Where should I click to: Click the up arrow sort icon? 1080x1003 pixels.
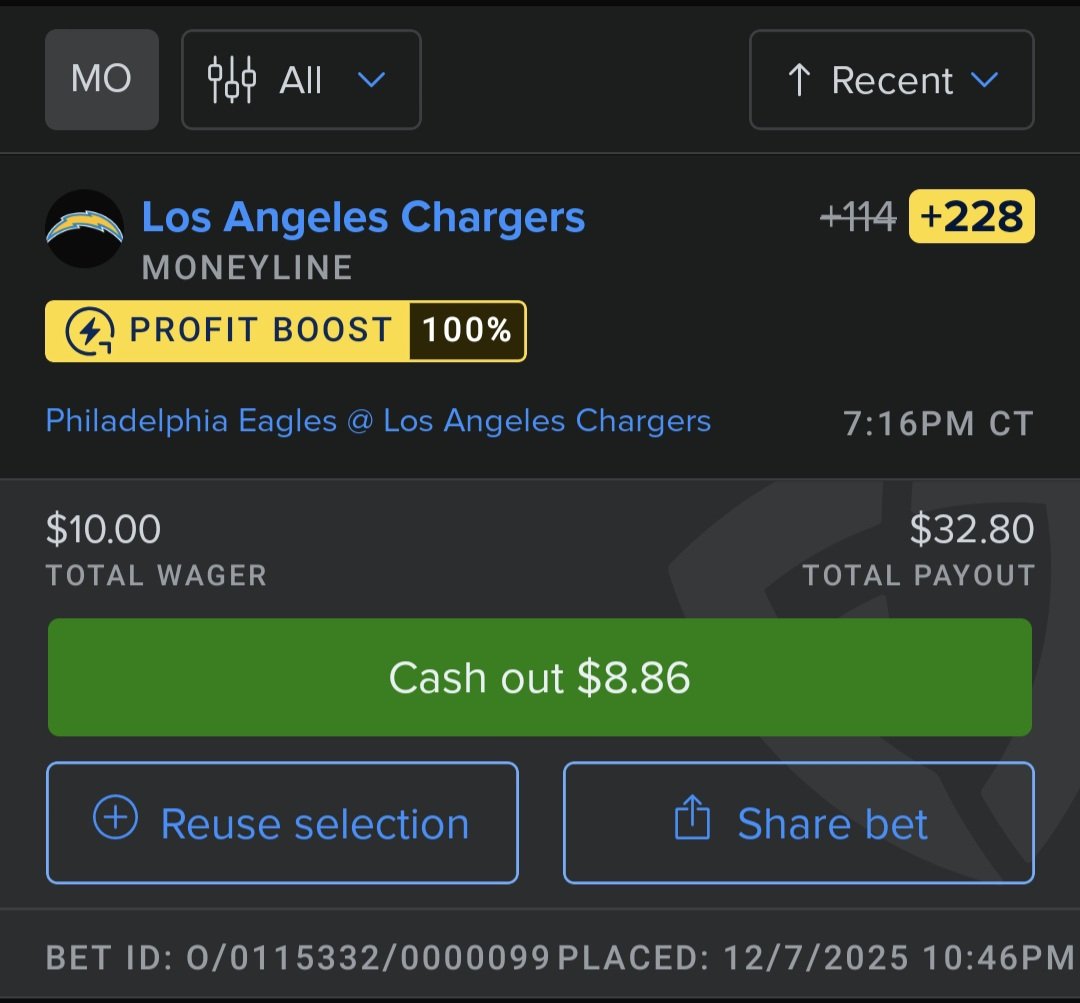[798, 80]
